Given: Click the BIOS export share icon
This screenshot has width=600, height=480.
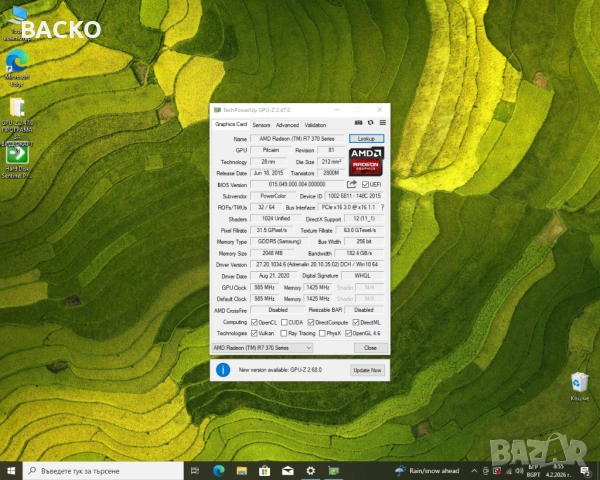Looking at the screenshot, I should click(352, 184).
